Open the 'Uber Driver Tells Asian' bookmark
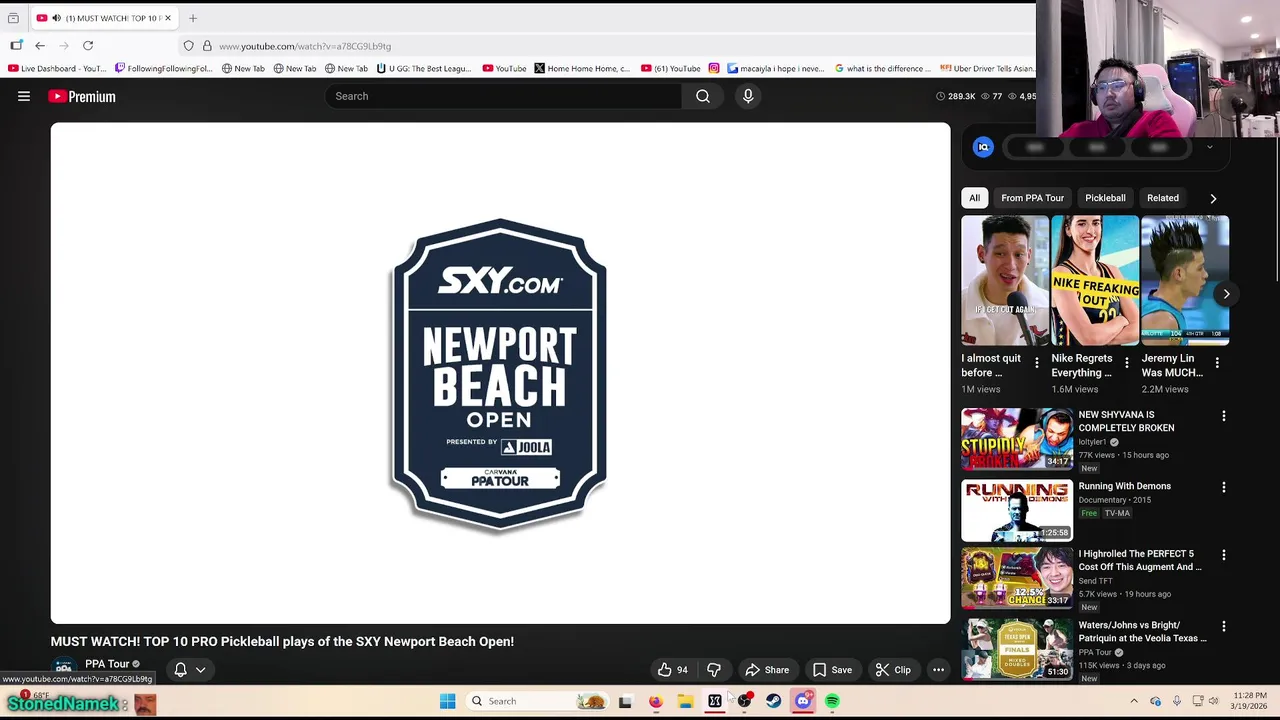Viewport: 1280px width, 720px height. [987, 68]
